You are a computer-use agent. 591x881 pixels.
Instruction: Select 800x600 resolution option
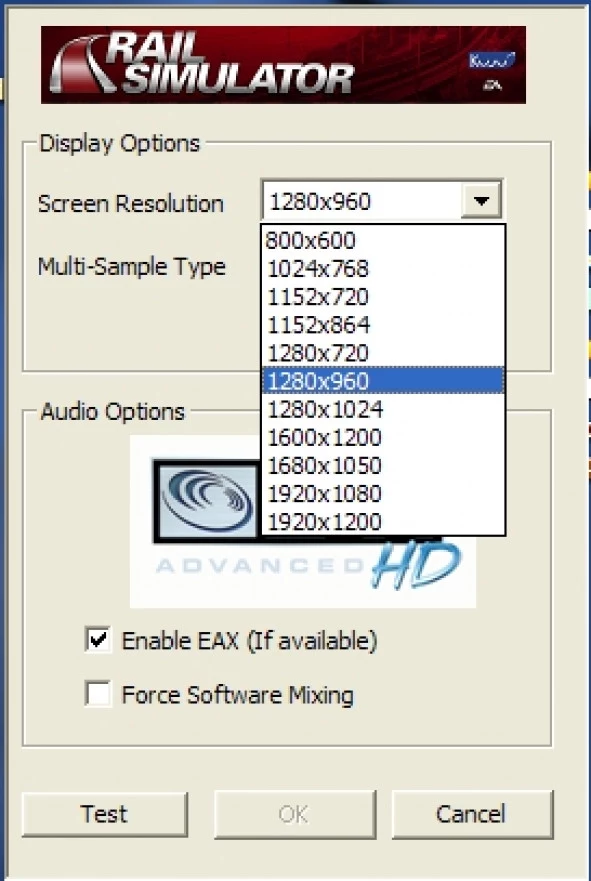384,240
